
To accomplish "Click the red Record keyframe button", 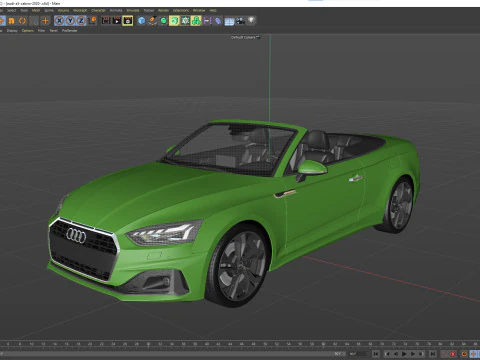I will click(x=453, y=354).
